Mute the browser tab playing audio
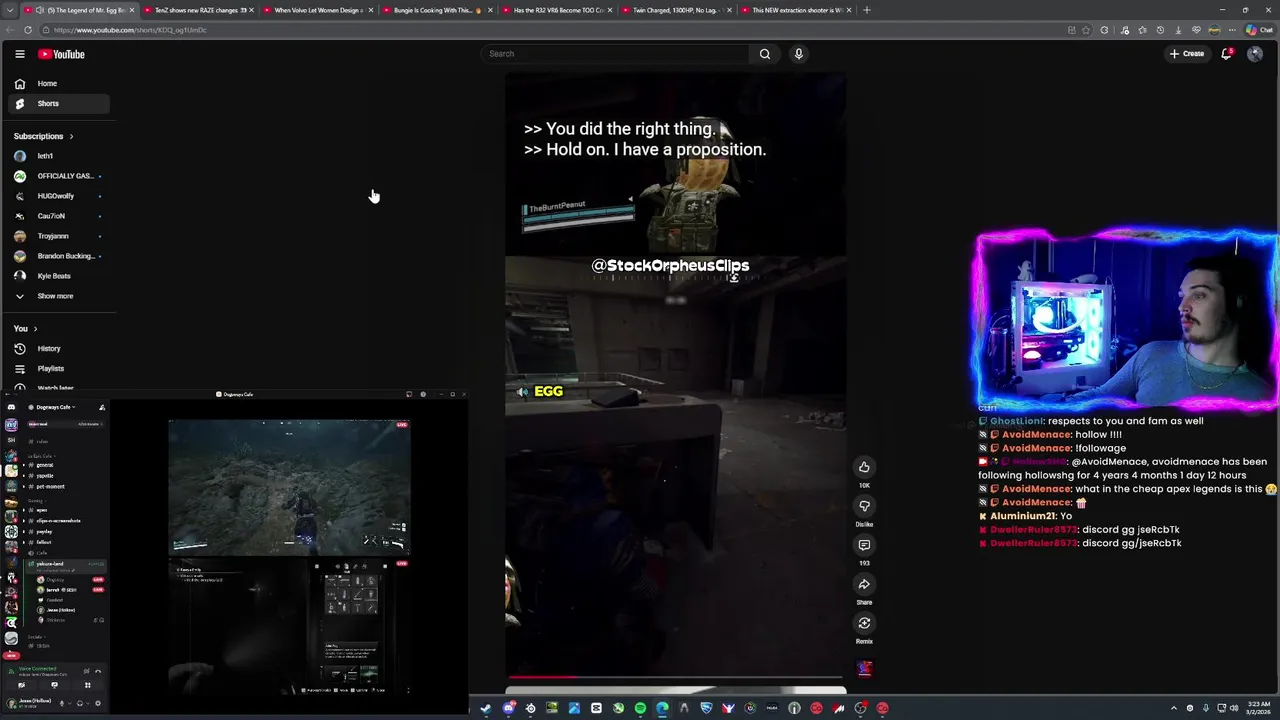 [x=41, y=10]
